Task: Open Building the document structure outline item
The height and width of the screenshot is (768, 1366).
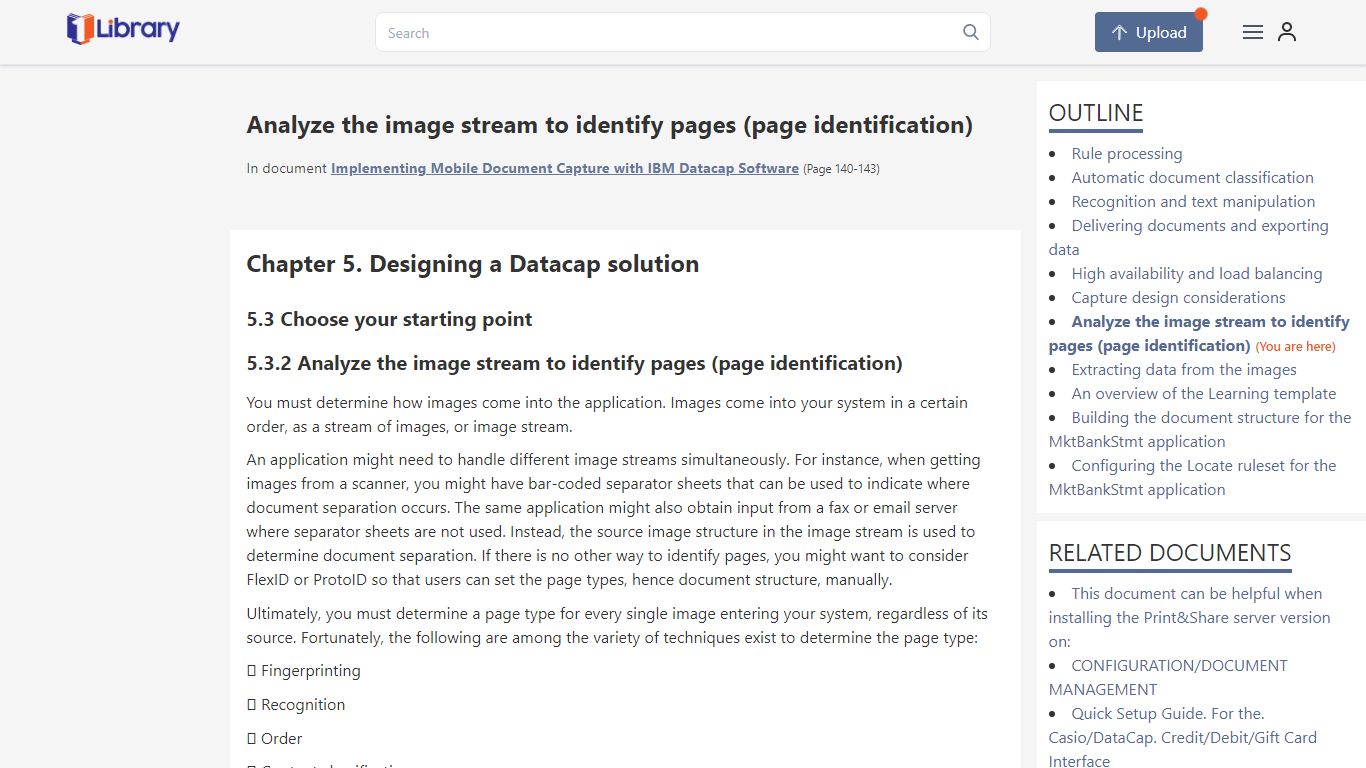Action: tap(1200, 429)
